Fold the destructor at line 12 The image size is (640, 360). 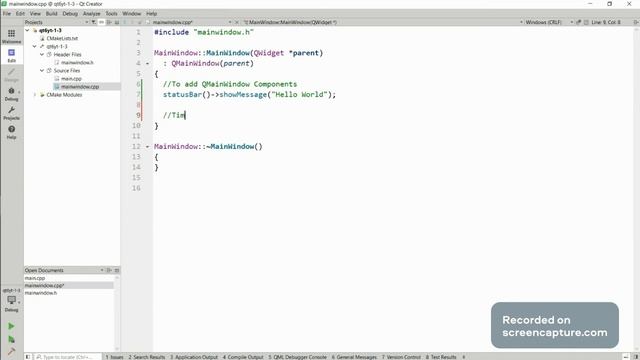148,147
